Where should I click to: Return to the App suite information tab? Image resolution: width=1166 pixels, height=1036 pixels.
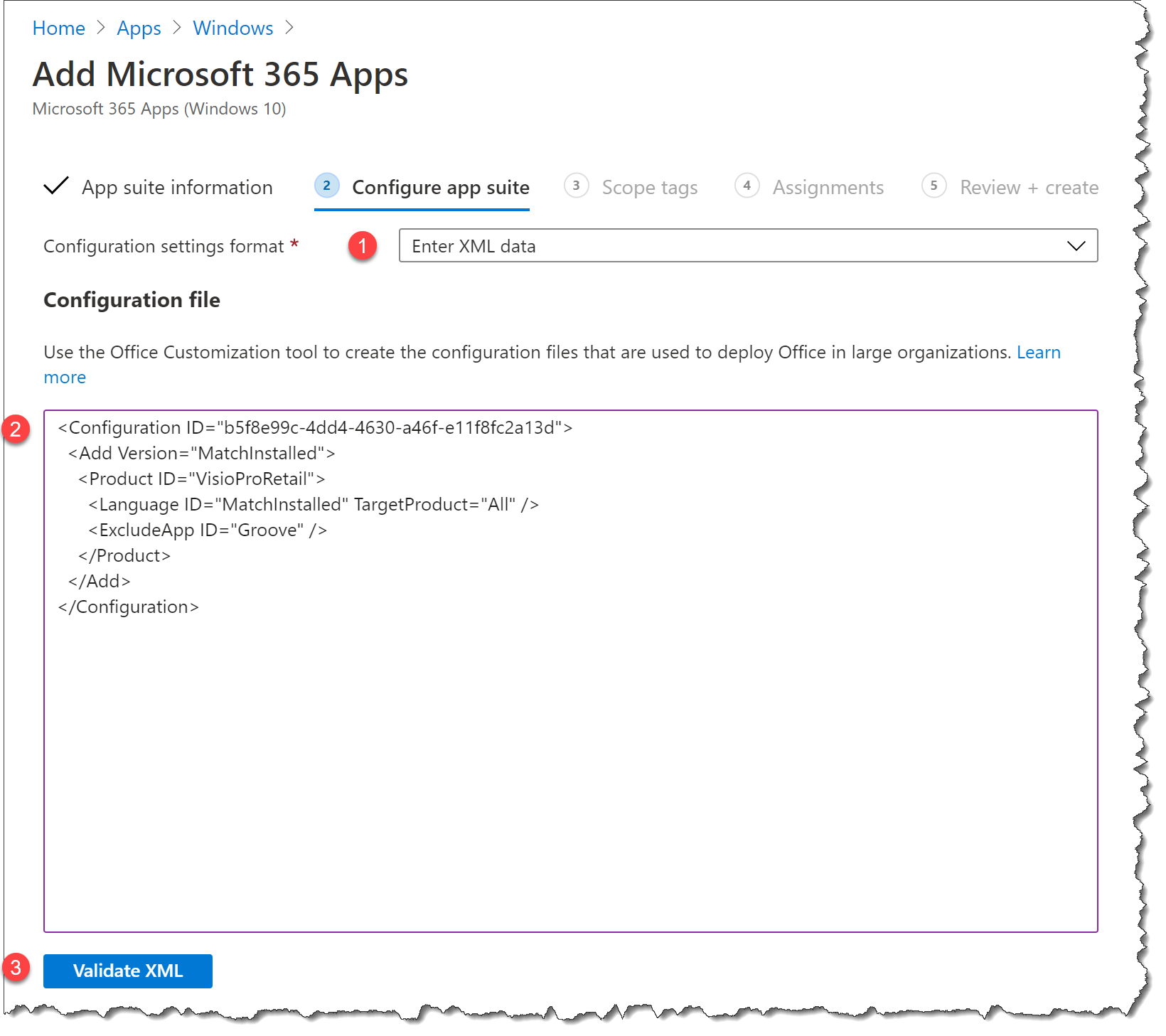[177, 188]
